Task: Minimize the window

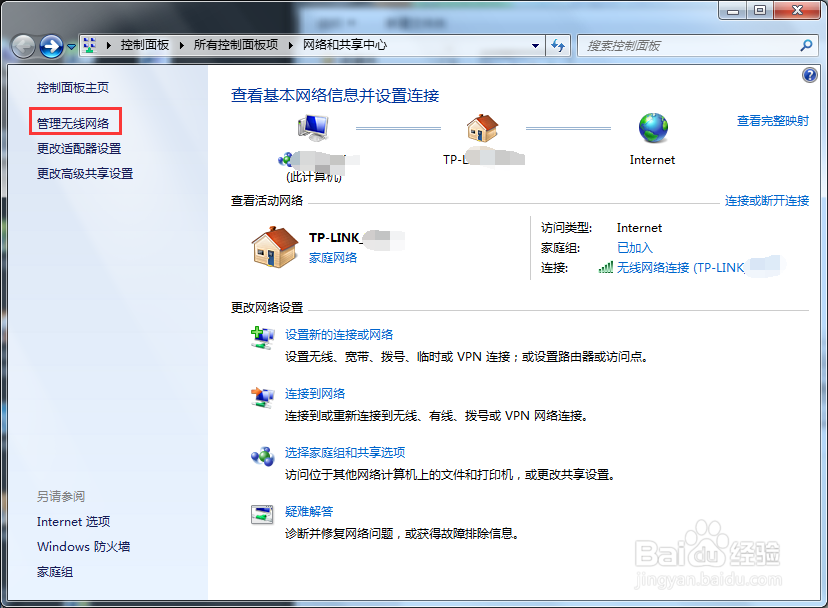Action: pos(732,10)
